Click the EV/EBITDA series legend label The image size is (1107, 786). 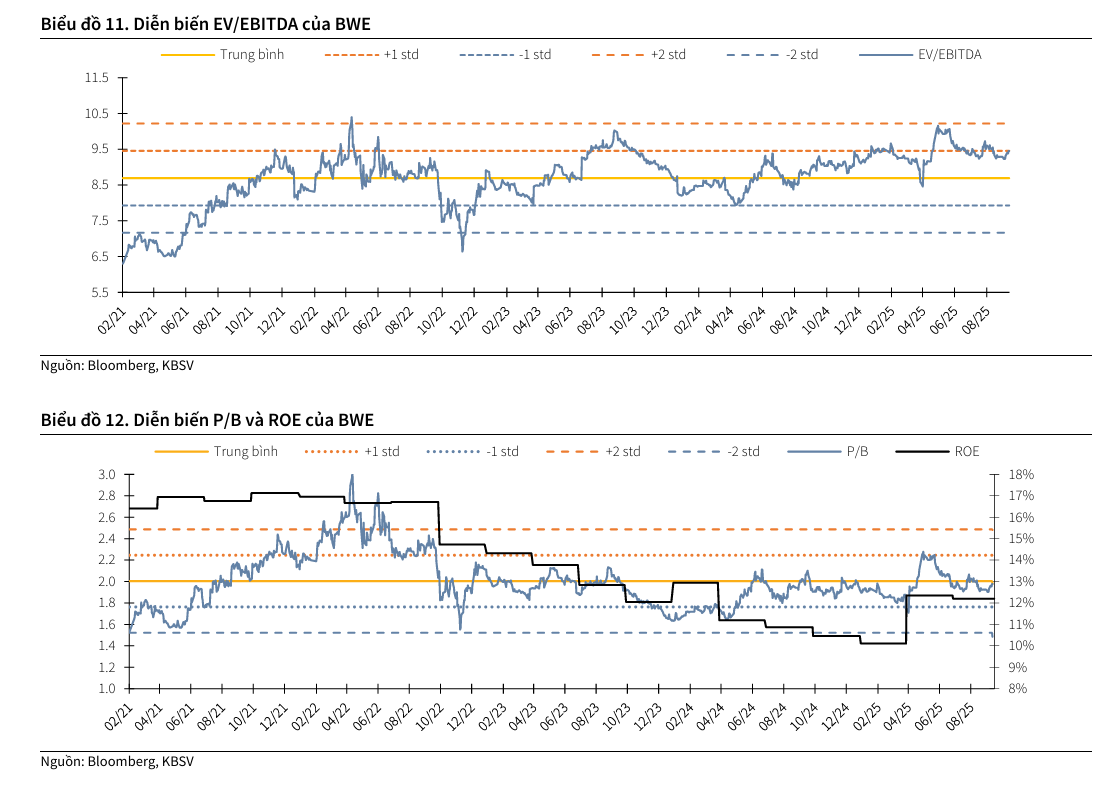click(x=949, y=54)
